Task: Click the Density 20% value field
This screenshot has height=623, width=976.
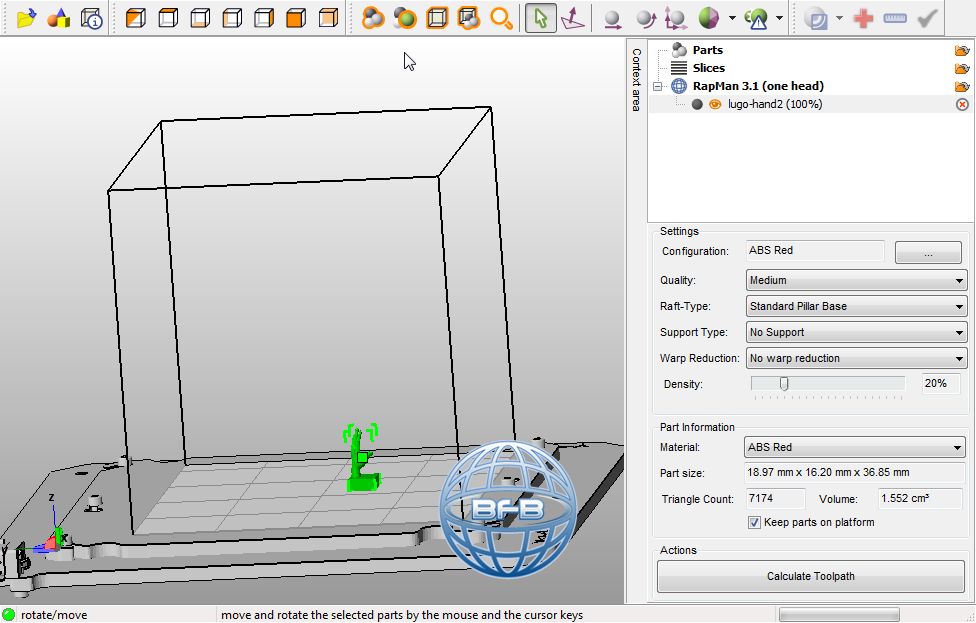Action: (x=940, y=383)
